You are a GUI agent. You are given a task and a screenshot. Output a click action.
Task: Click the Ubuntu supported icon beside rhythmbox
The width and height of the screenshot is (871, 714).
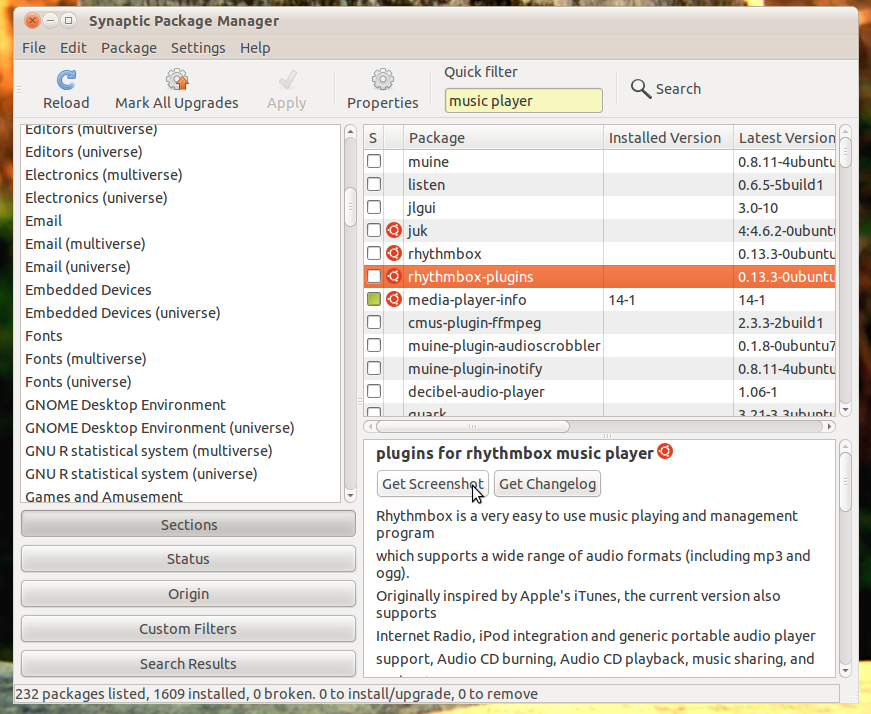(394, 253)
